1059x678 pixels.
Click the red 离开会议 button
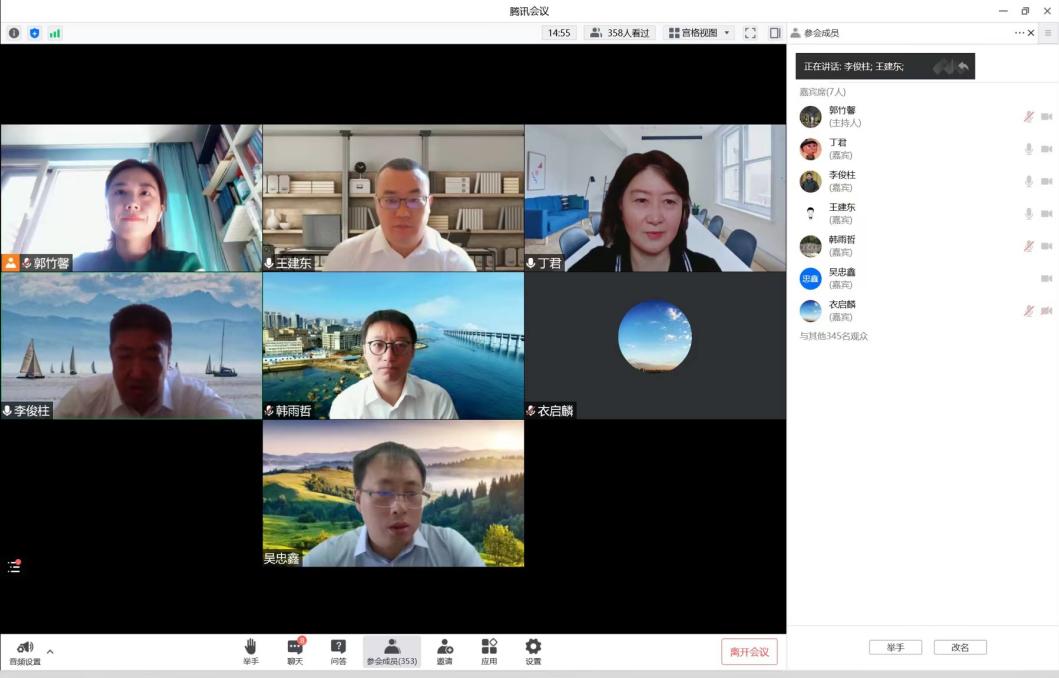coord(749,652)
